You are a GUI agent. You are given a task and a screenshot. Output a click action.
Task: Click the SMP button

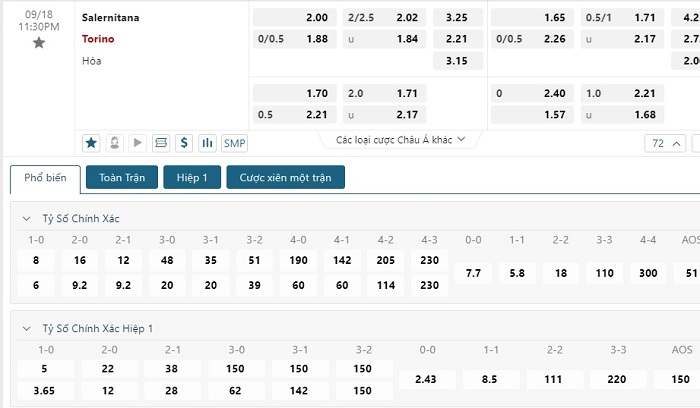234,143
